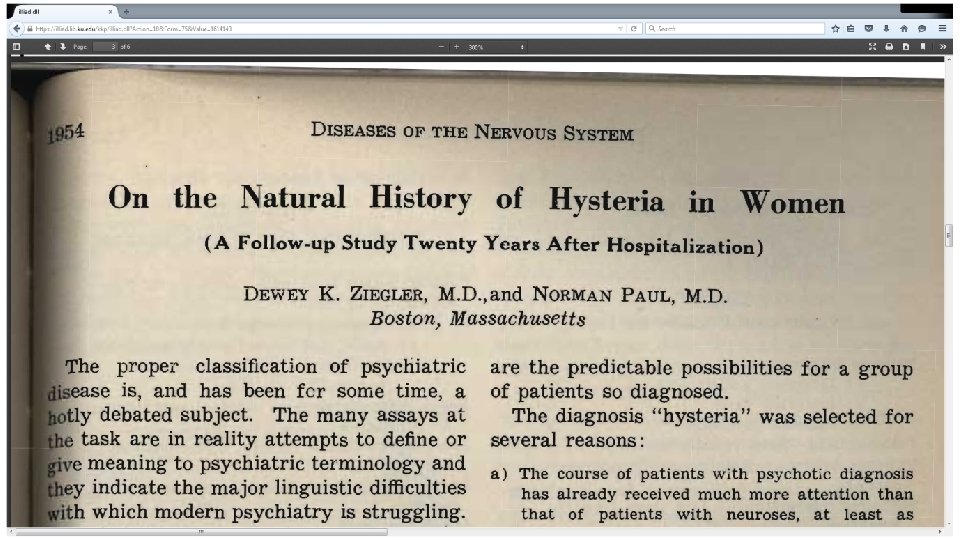Click author line 'Dewey K. Ziegler, M.D.'
960x540 pixels.
point(362,294)
